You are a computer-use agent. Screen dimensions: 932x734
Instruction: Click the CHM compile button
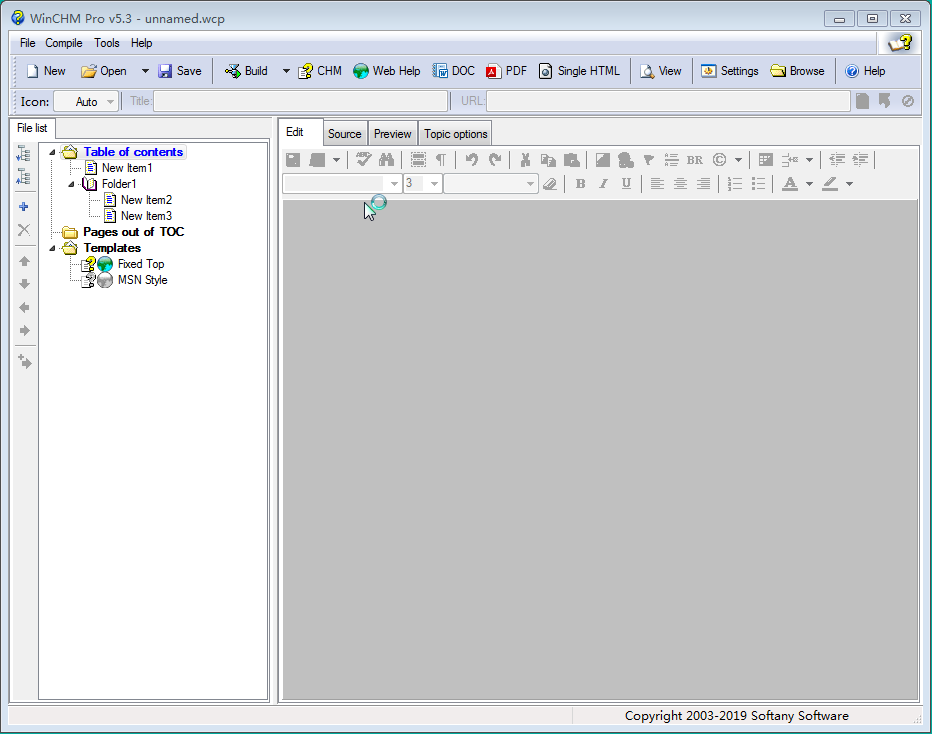319,71
